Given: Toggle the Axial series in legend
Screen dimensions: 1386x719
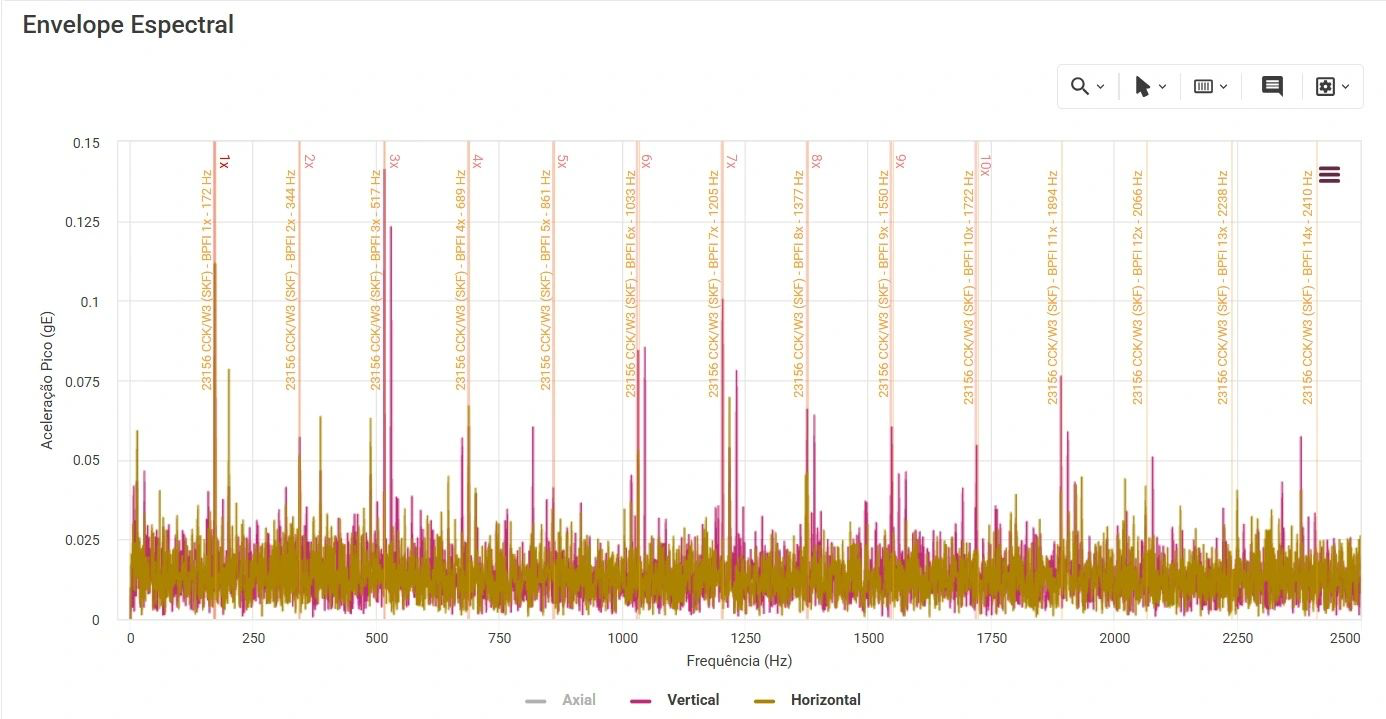Looking at the screenshot, I should pyautogui.click(x=561, y=700).
